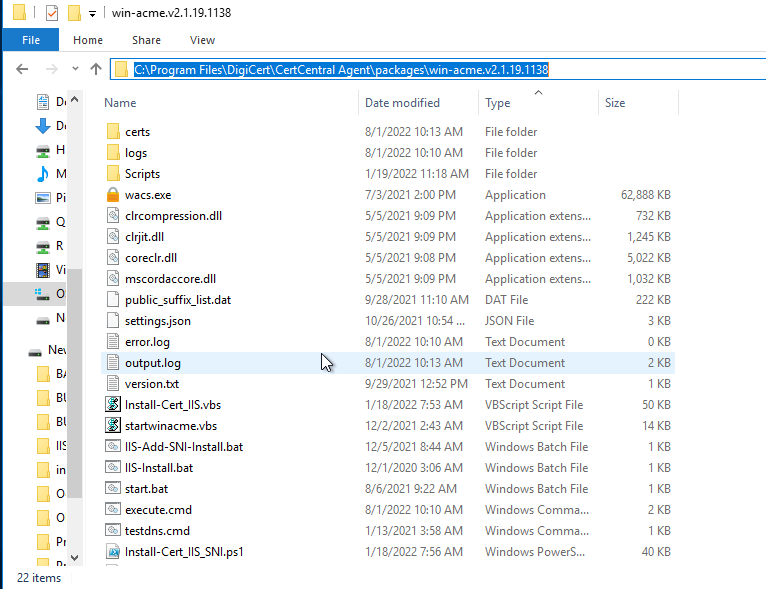Select the startwinacme.vbs script icon
Viewport: 766px width, 589px height.
click(113, 425)
